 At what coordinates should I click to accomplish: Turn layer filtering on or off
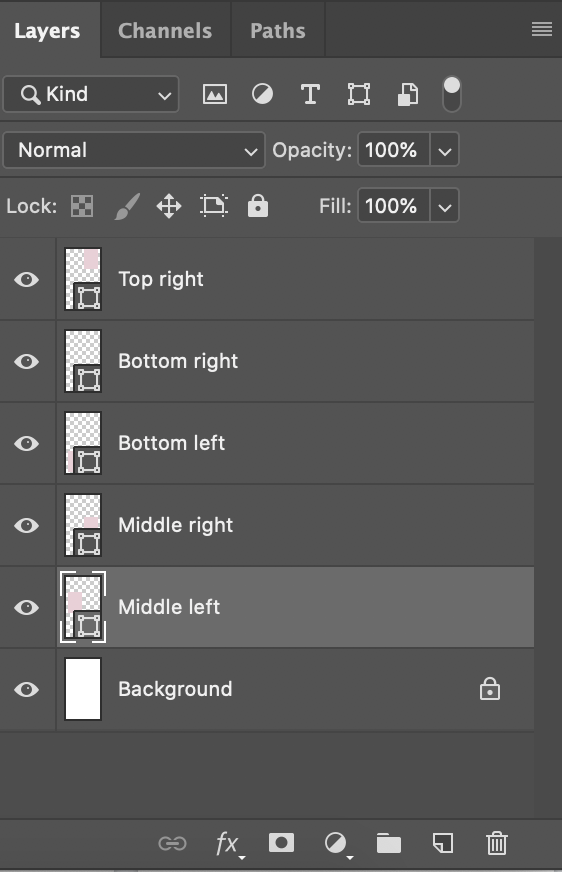point(452,95)
